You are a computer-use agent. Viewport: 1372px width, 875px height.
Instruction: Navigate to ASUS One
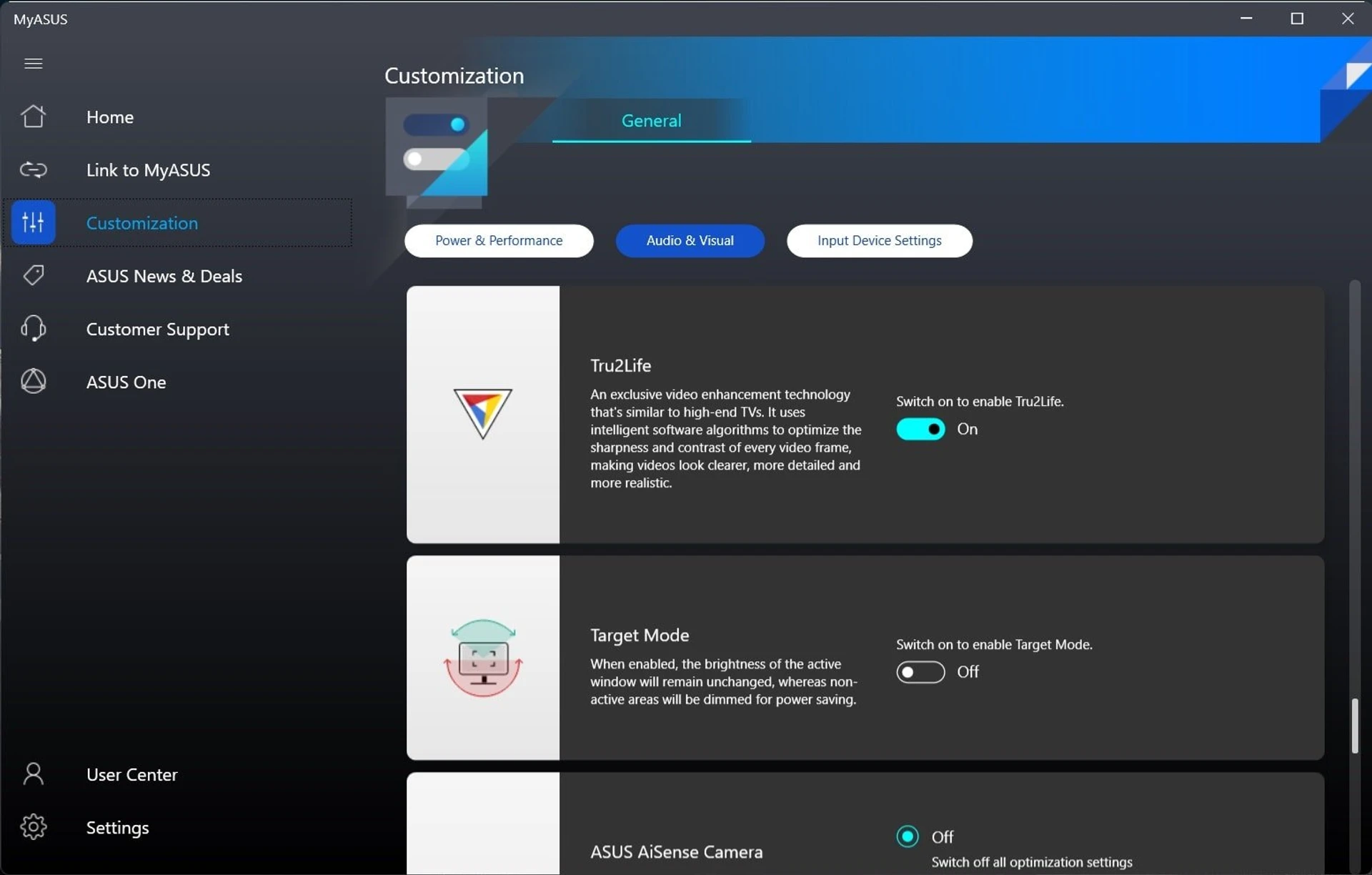coord(126,382)
